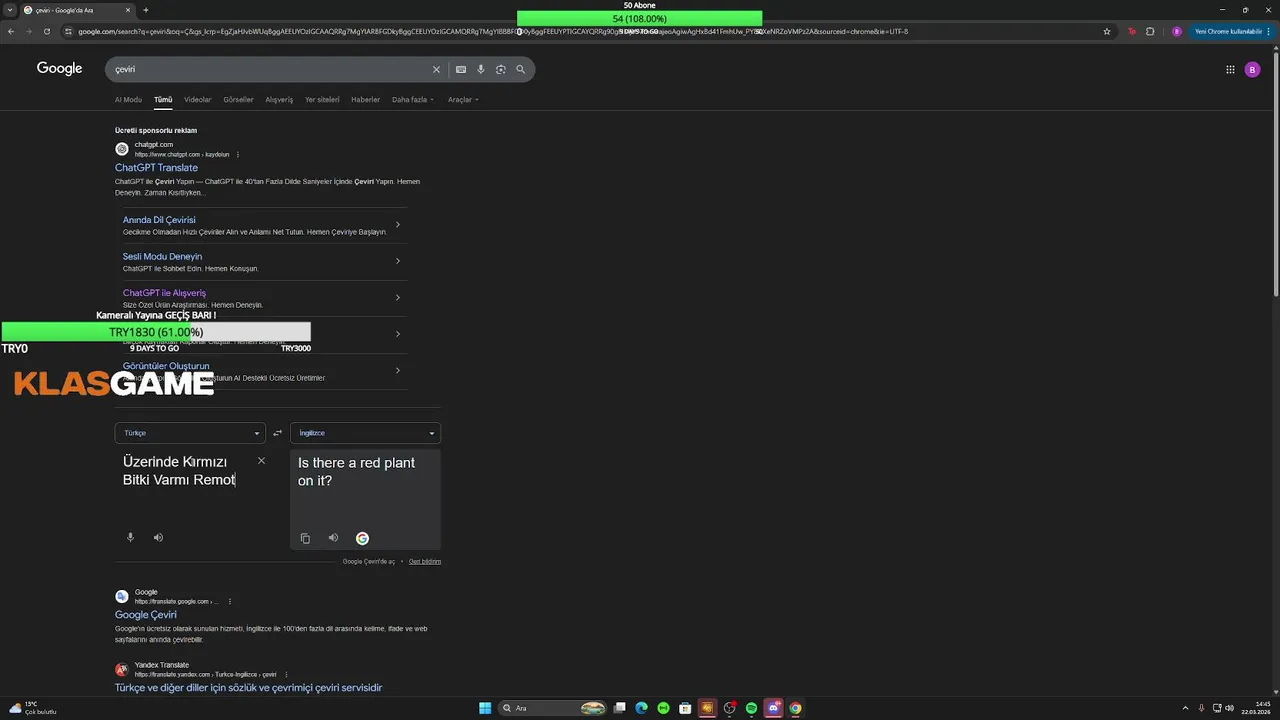Click the Geri bildirim feedback link

pyautogui.click(x=425, y=562)
